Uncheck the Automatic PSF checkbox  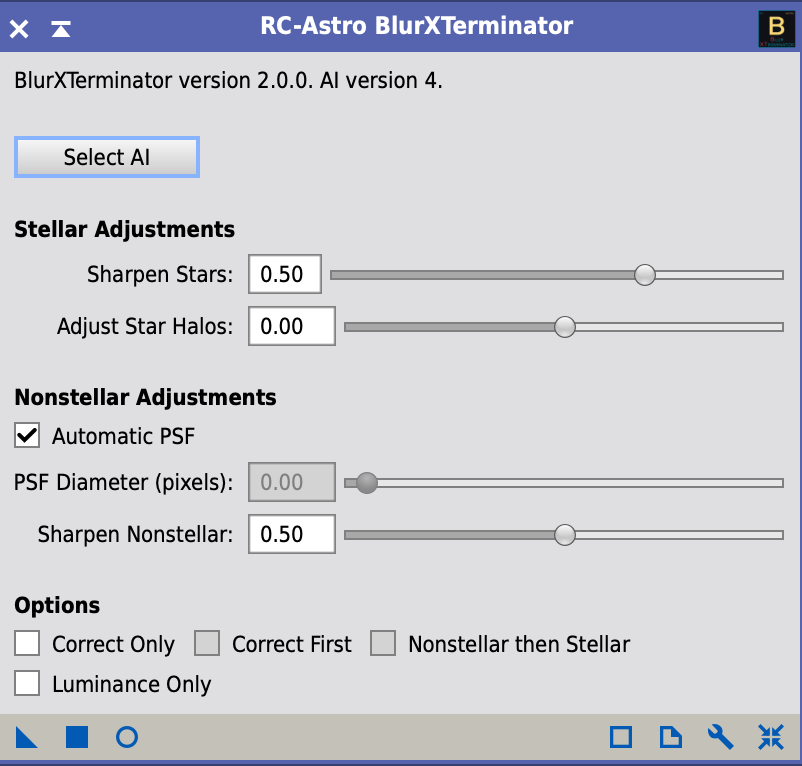pos(27,436)
